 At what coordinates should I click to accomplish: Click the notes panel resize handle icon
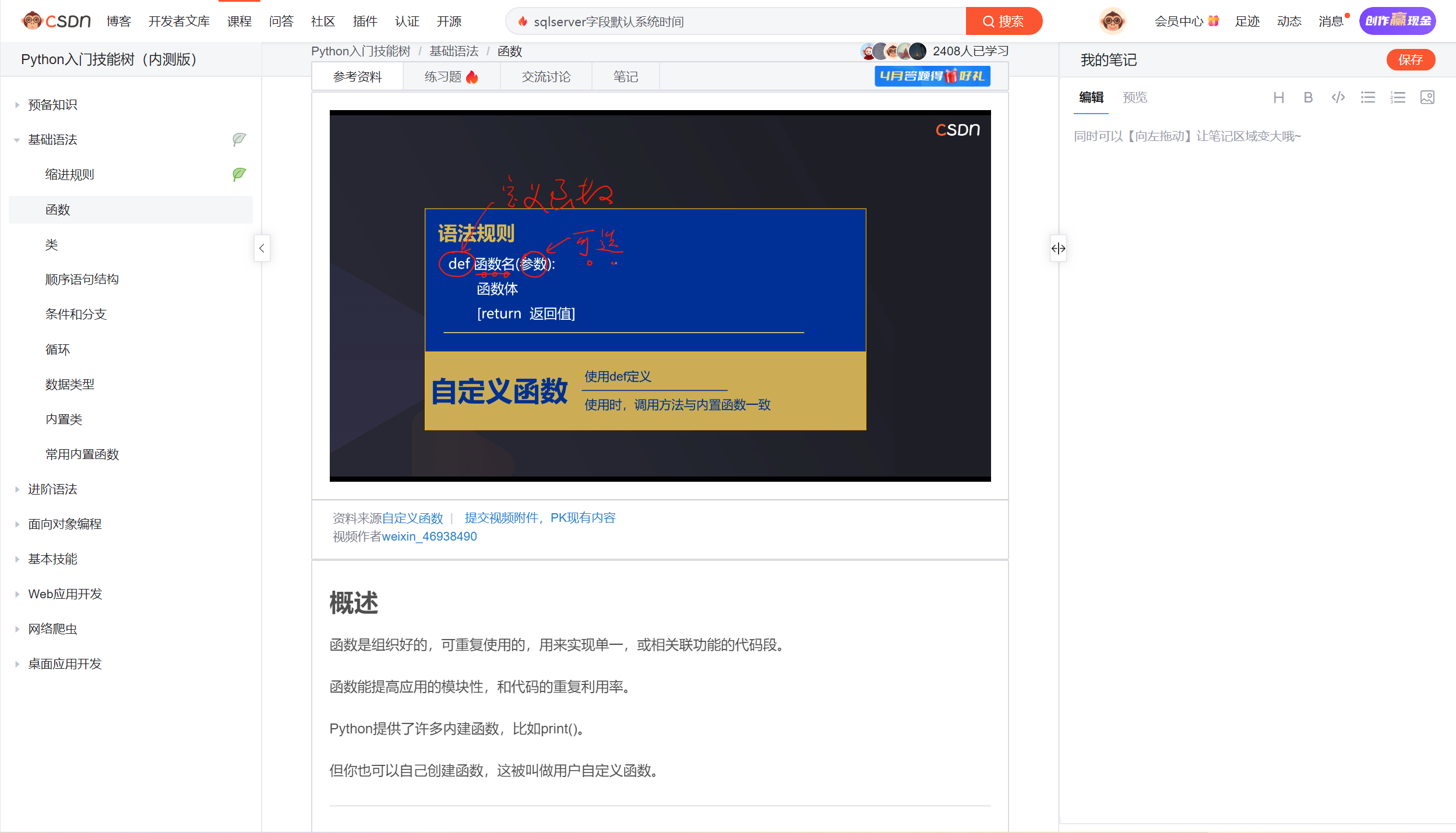(x=1058, y=249)
